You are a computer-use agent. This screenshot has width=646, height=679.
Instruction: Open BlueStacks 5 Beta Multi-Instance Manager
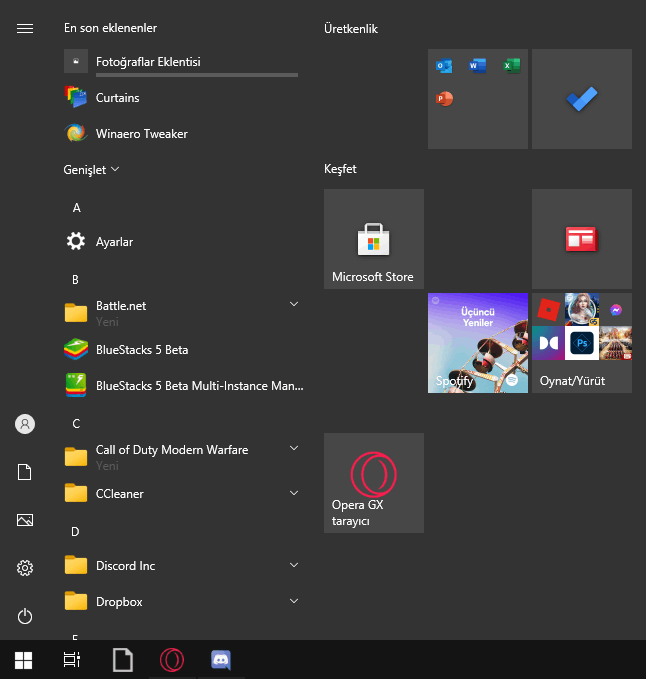(184, 385)
